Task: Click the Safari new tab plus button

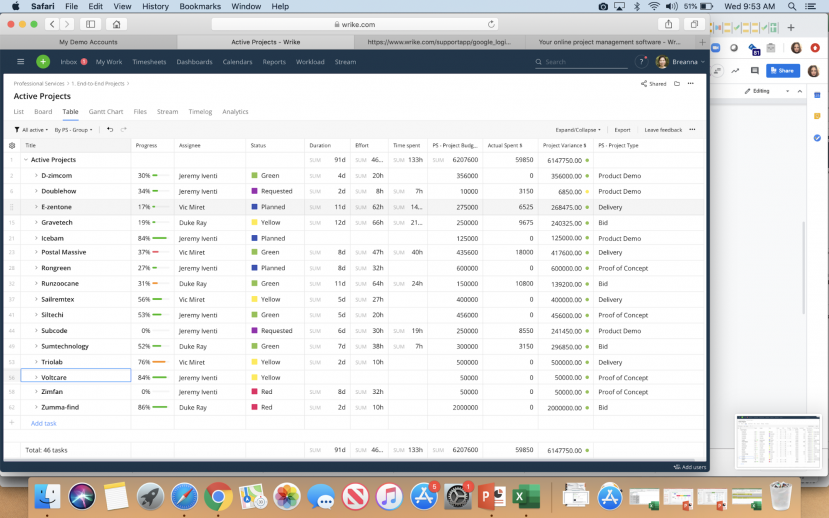Action: click(x=702, y=42)
